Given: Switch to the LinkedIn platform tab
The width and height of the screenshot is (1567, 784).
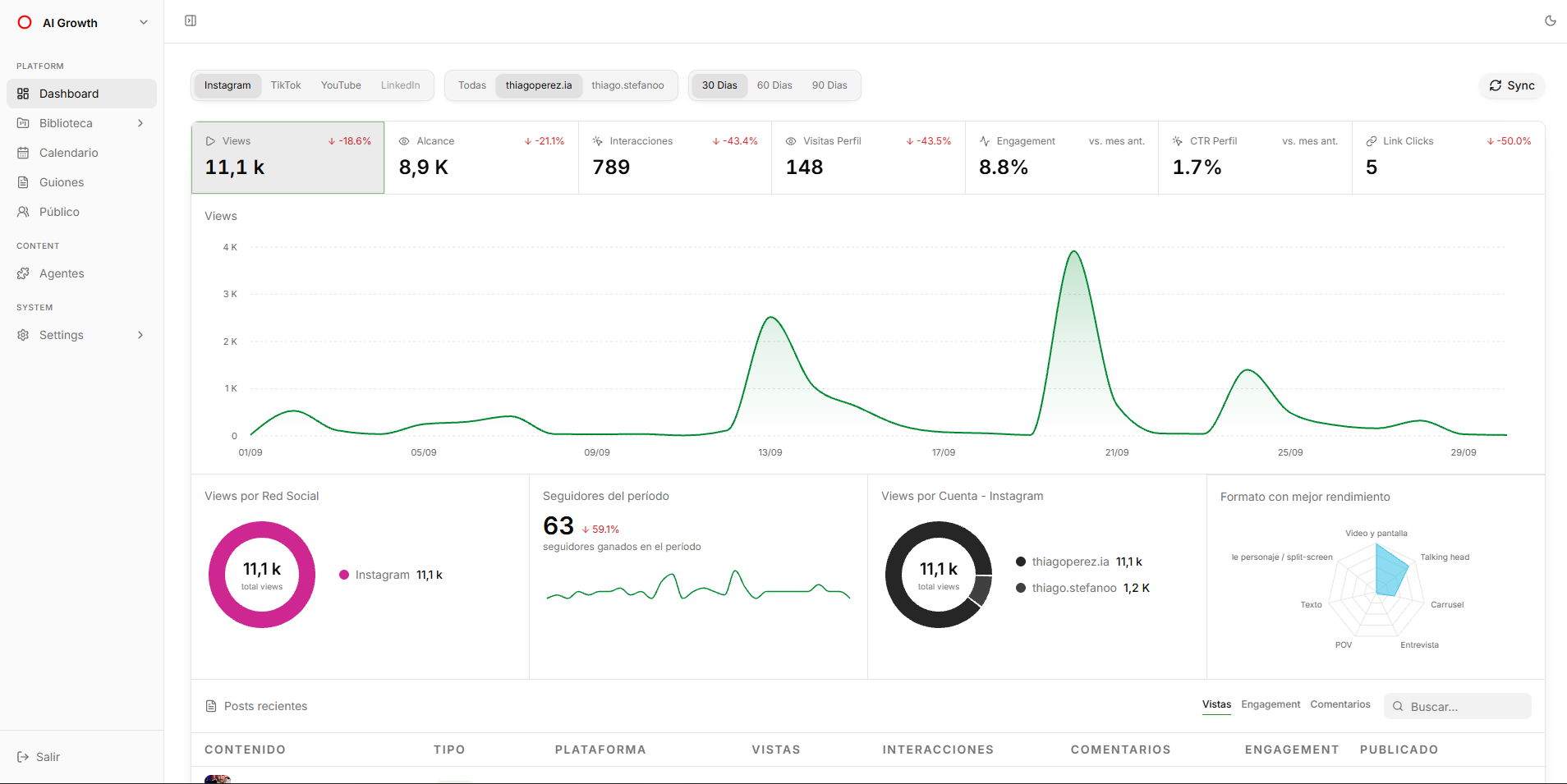Looking at the screenshot, I should click(x=400, y=85).
